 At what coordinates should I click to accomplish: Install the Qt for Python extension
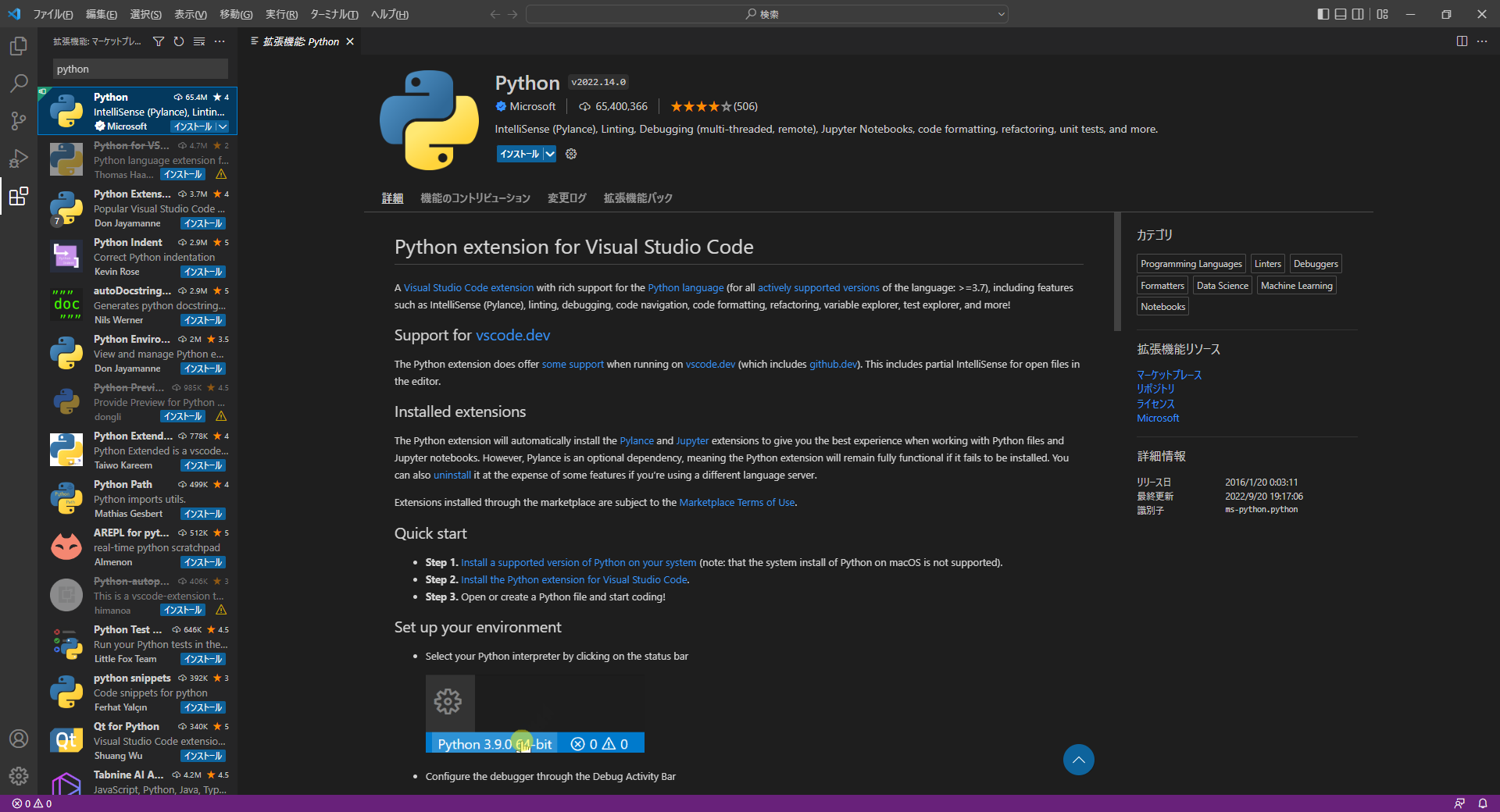[203, 756]
